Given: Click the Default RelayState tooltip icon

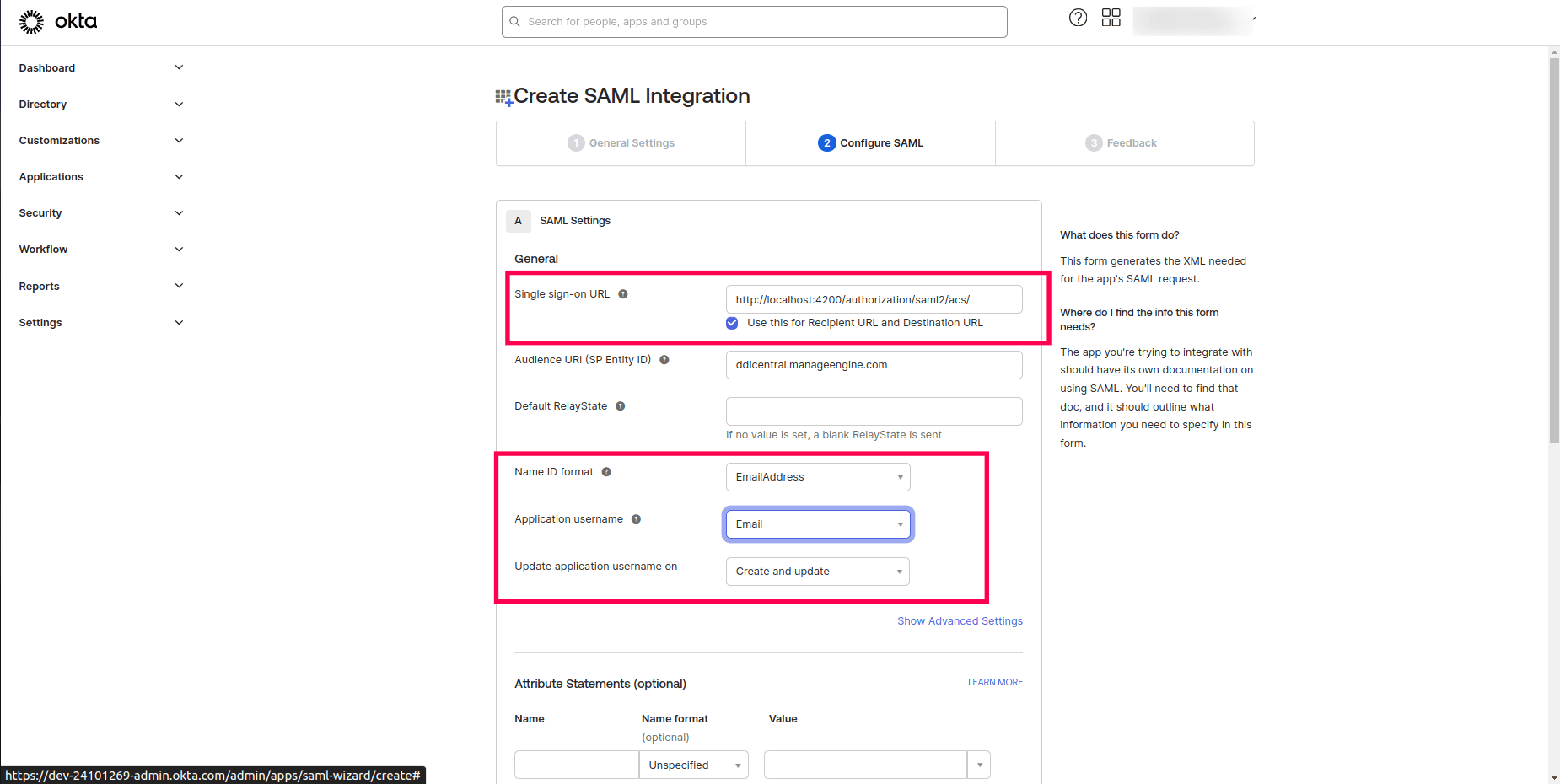Looking at the screenshot, I should [x=620, y=405].
